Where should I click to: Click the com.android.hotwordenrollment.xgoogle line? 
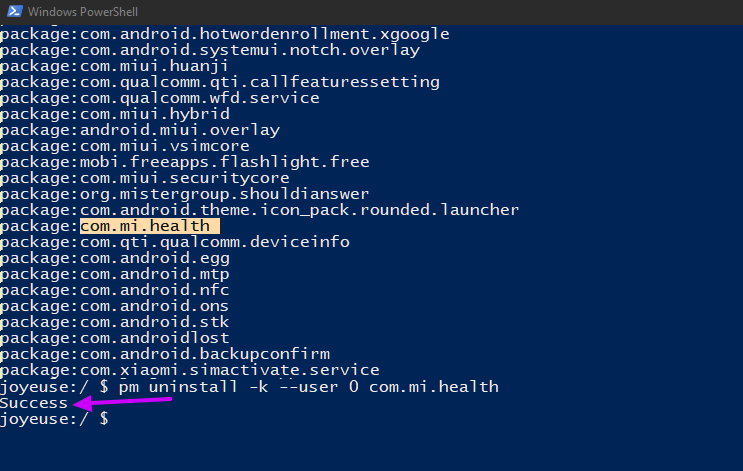225,34
